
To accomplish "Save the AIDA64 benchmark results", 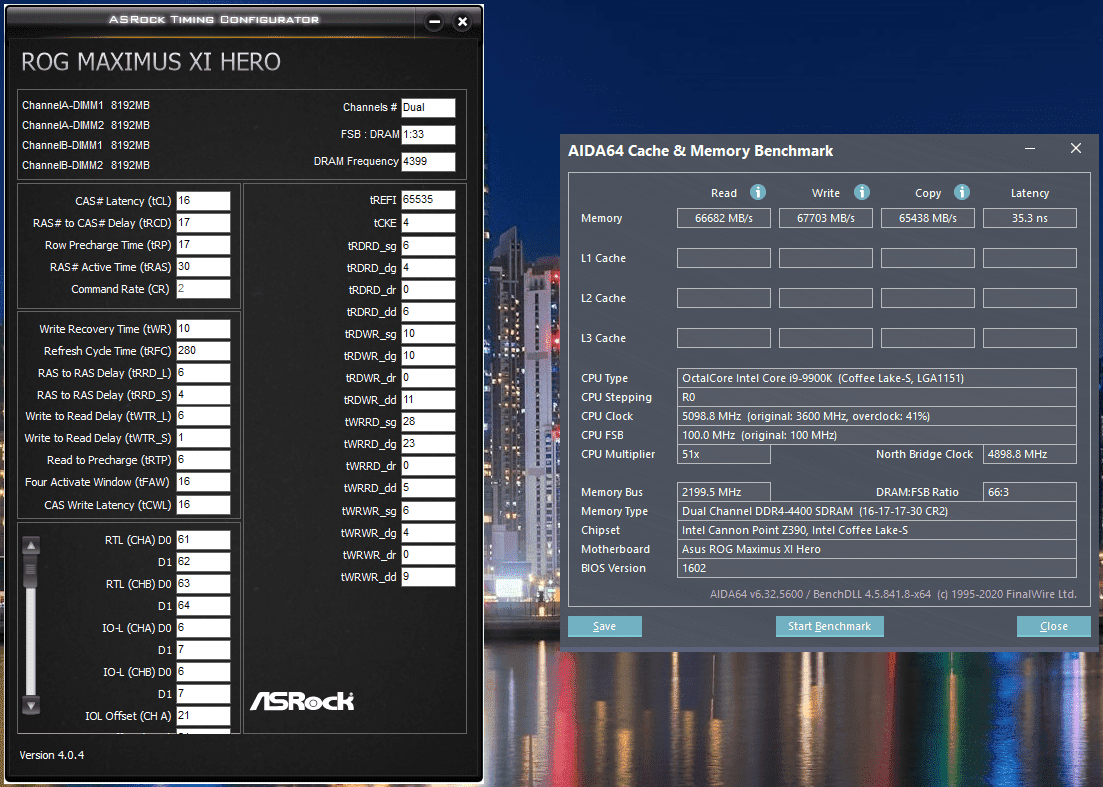I will (x=604, y=626).
